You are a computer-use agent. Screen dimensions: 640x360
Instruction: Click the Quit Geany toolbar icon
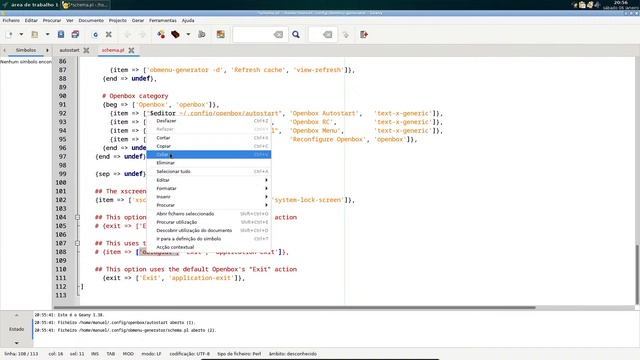364,35
